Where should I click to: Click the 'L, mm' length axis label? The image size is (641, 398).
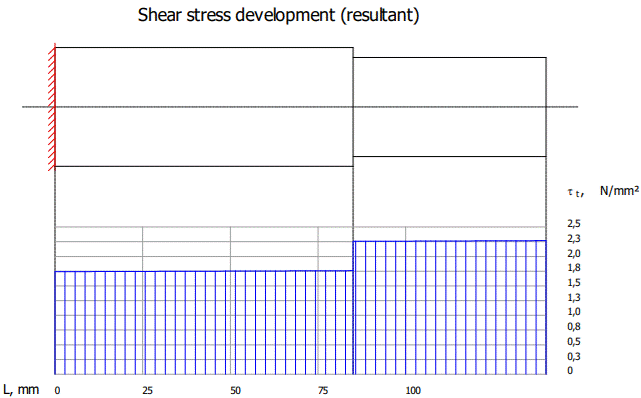pyautogui.click(x=21, y=389)
